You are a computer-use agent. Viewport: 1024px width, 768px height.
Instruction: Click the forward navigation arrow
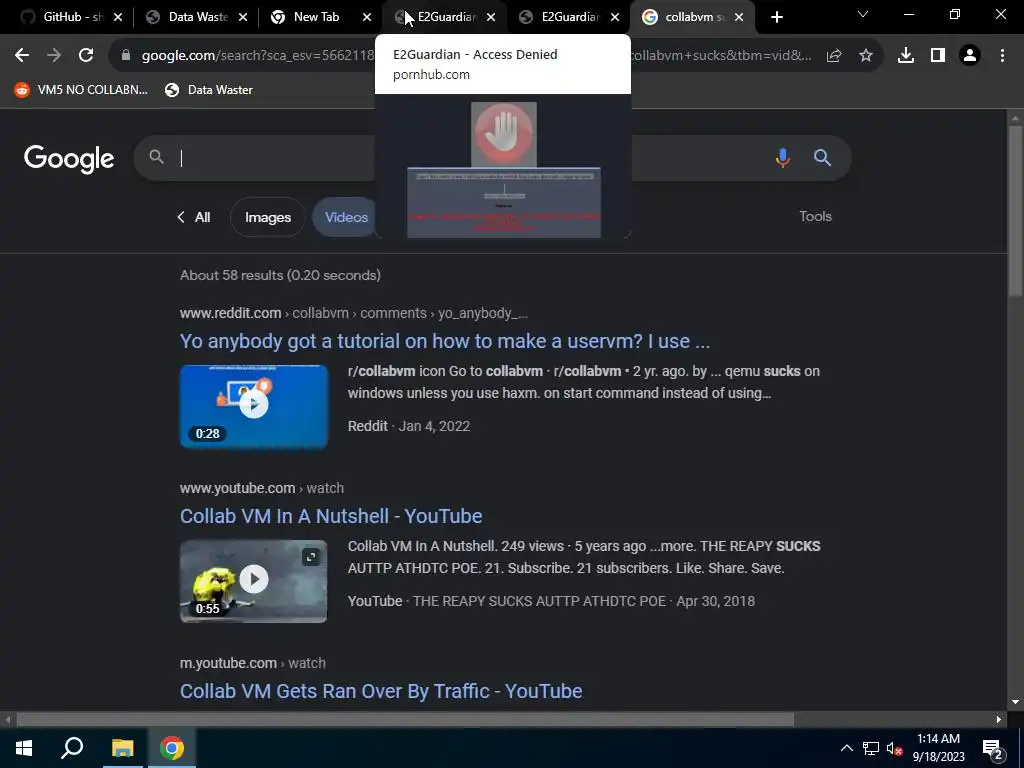click(x=54, y=56)
